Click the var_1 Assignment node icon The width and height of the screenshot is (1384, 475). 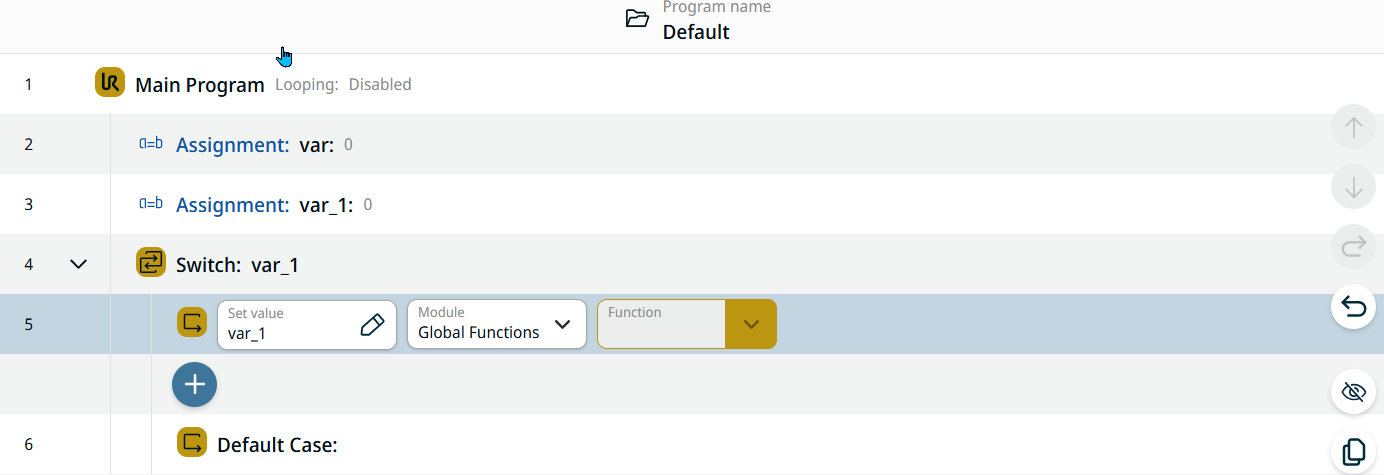coord(150,204)
